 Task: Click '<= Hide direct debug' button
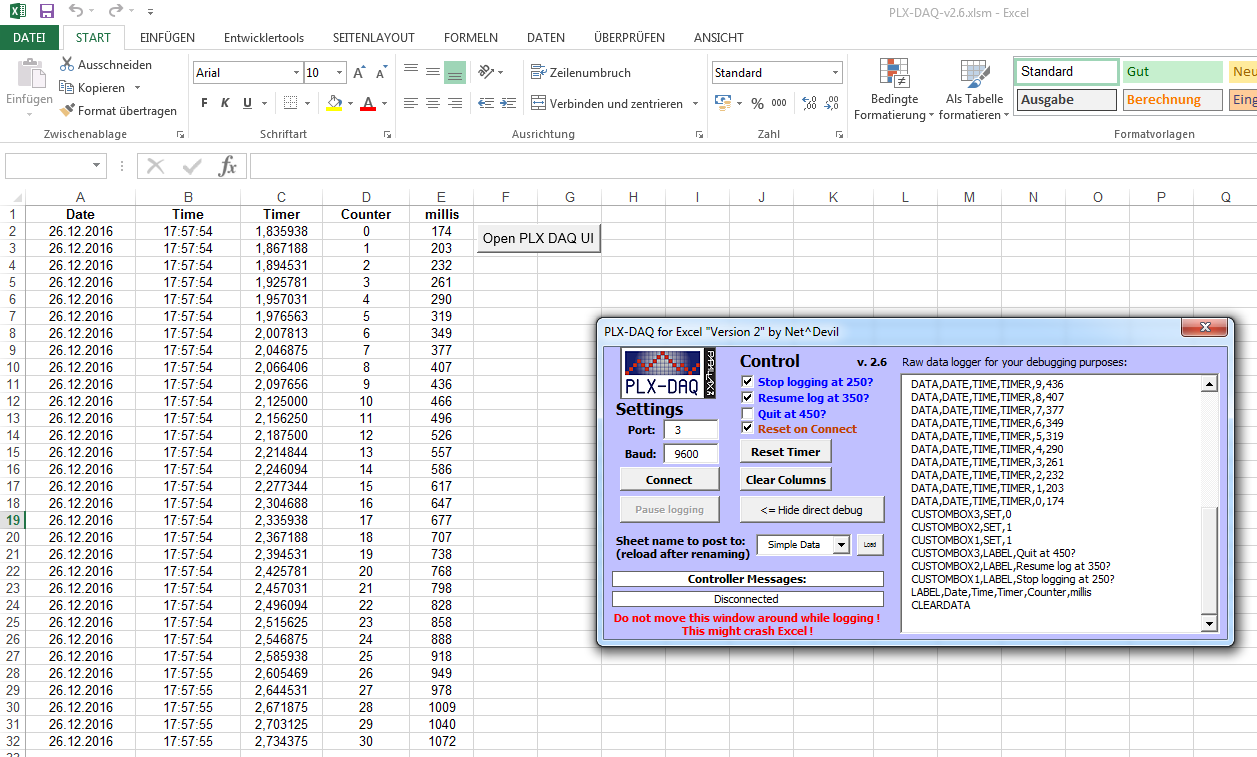pyautogui.click(x=812, y=509)
